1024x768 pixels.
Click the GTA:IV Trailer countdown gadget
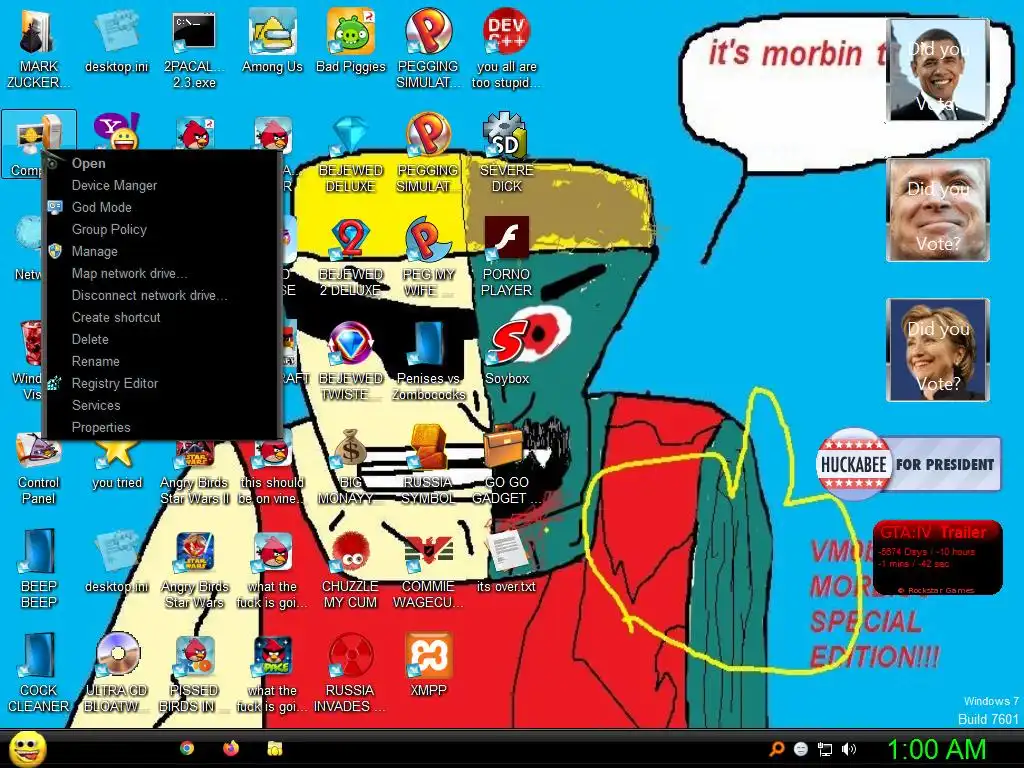pyautogui.click(x=937, y=557)
